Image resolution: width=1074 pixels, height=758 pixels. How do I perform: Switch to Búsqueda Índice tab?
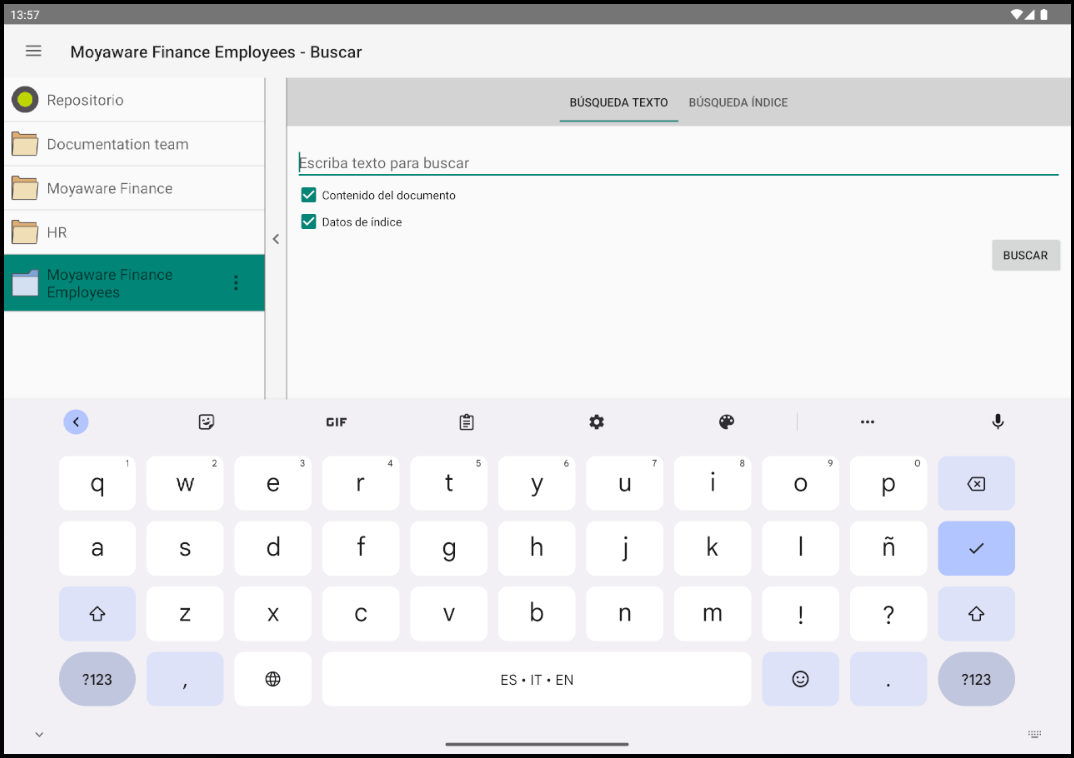tap(738, 103)
